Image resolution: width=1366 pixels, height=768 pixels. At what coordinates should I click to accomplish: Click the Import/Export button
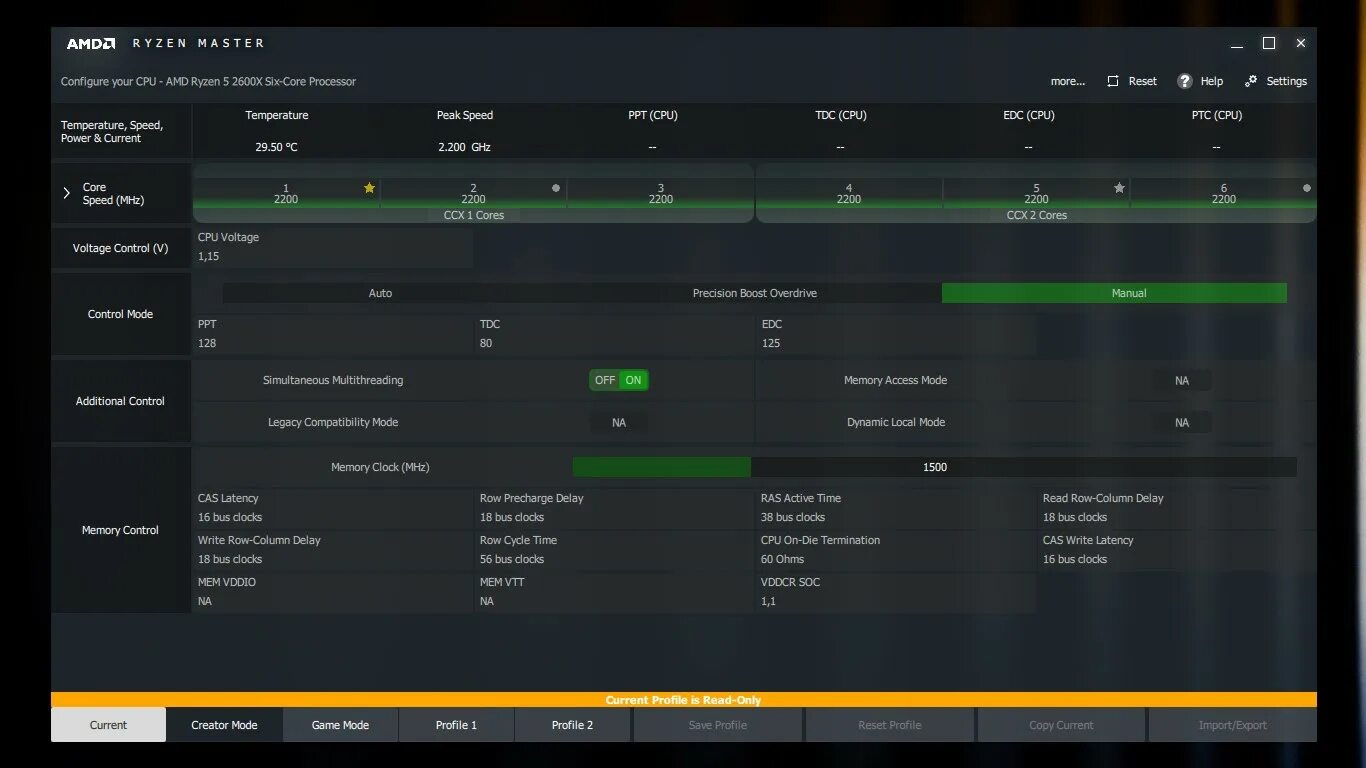pos(1232,725)
